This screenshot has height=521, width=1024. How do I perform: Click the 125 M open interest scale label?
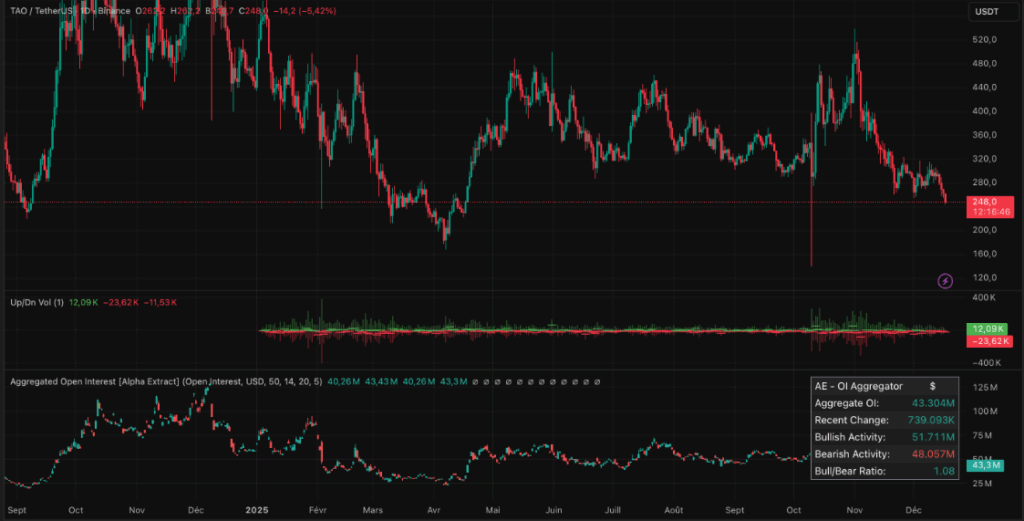(985, 388)
